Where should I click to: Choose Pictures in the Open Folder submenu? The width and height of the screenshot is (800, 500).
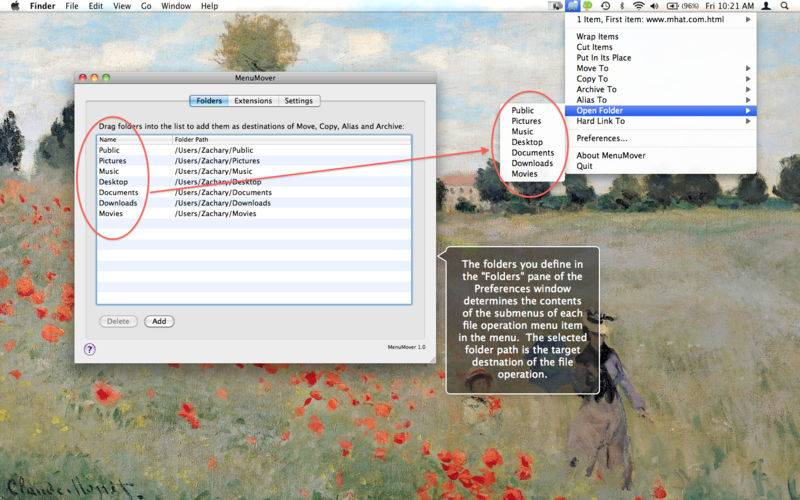coord(527,121)
